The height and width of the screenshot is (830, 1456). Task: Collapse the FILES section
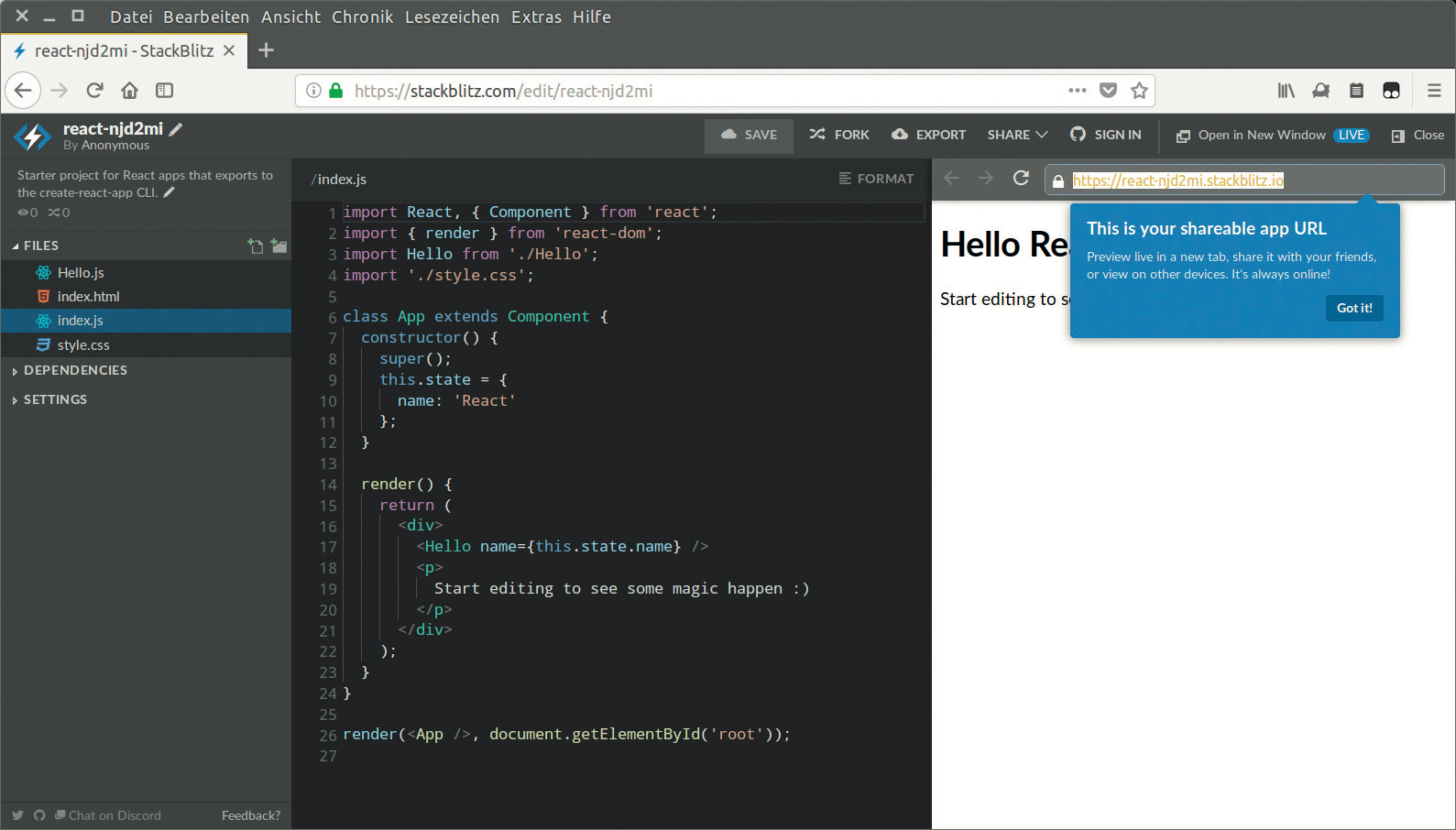tap(35, 246)
